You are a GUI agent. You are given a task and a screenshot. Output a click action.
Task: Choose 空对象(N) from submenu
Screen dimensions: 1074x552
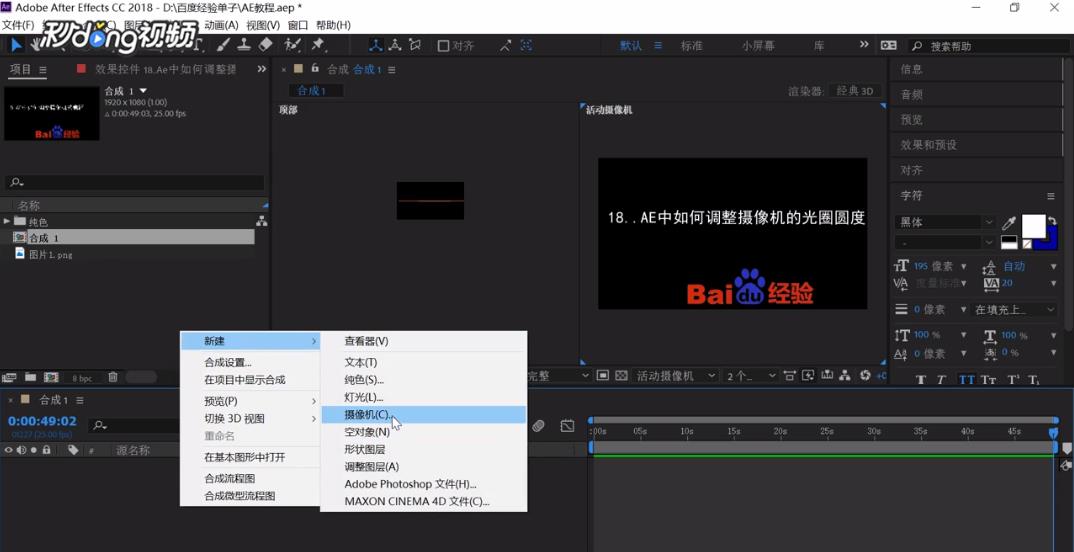(x=424, y=431)
